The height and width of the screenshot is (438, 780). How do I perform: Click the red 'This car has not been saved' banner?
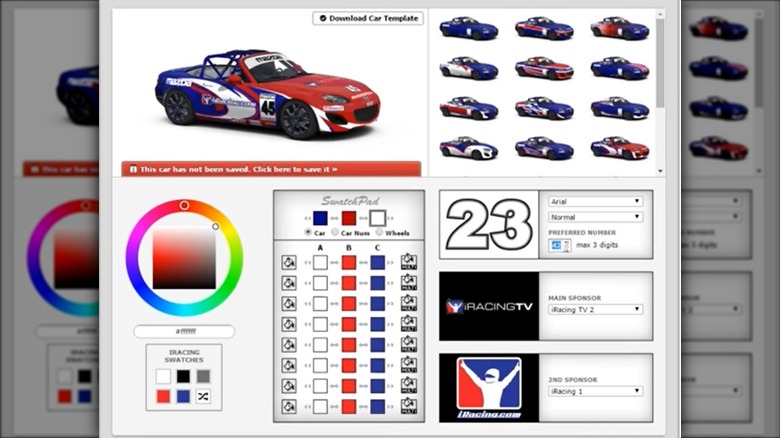tap(271, 169)
